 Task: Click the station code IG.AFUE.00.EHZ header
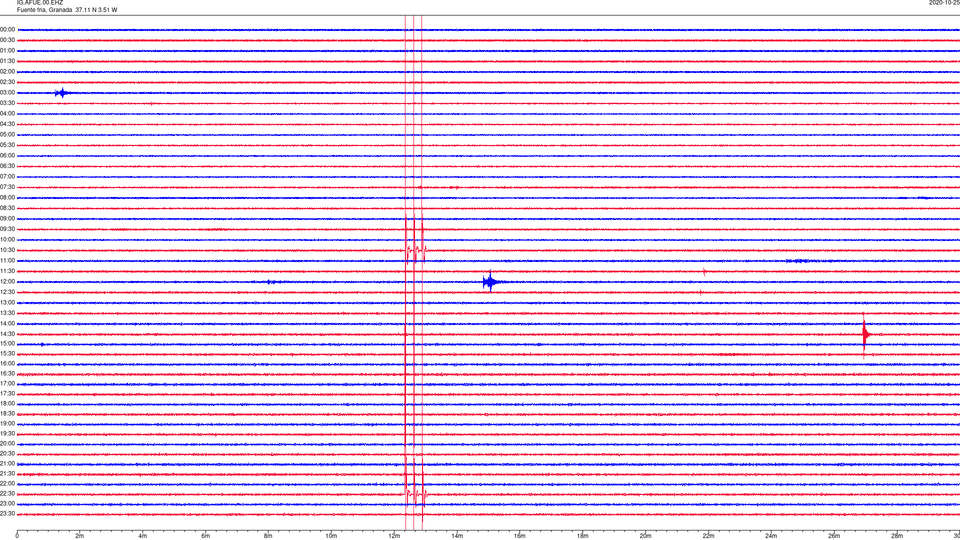[40, 3]
